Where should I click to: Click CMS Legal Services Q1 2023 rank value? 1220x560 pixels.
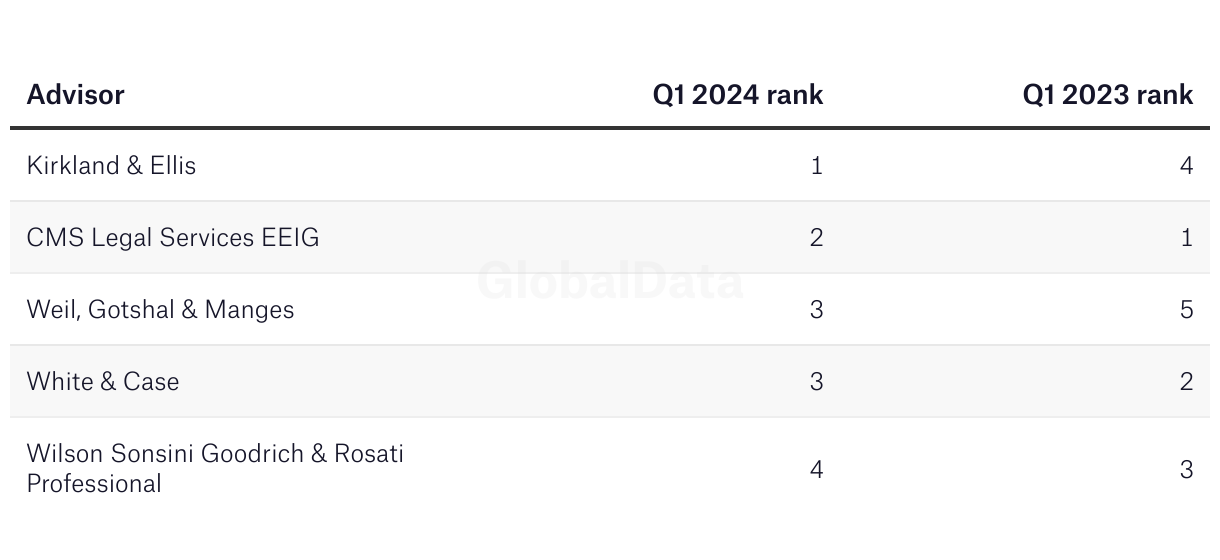coord(1186,238)
